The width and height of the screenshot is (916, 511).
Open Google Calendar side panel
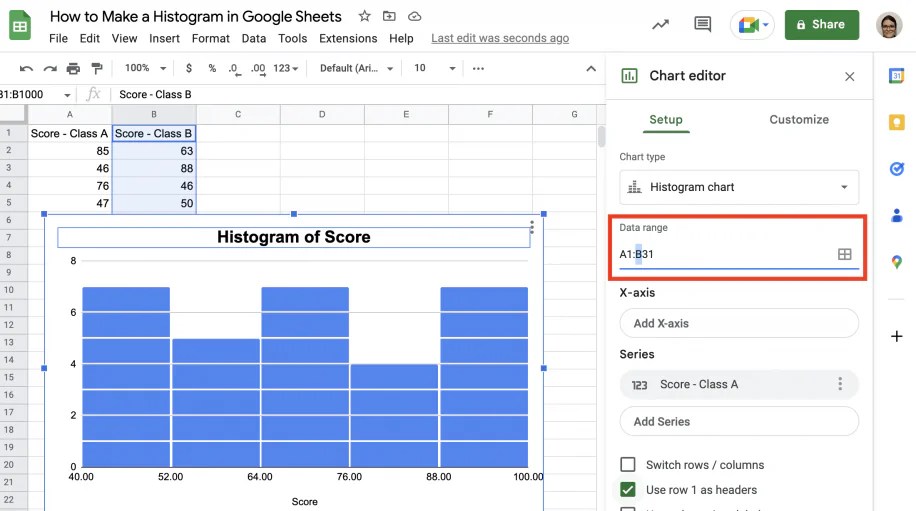coord(896,76)
